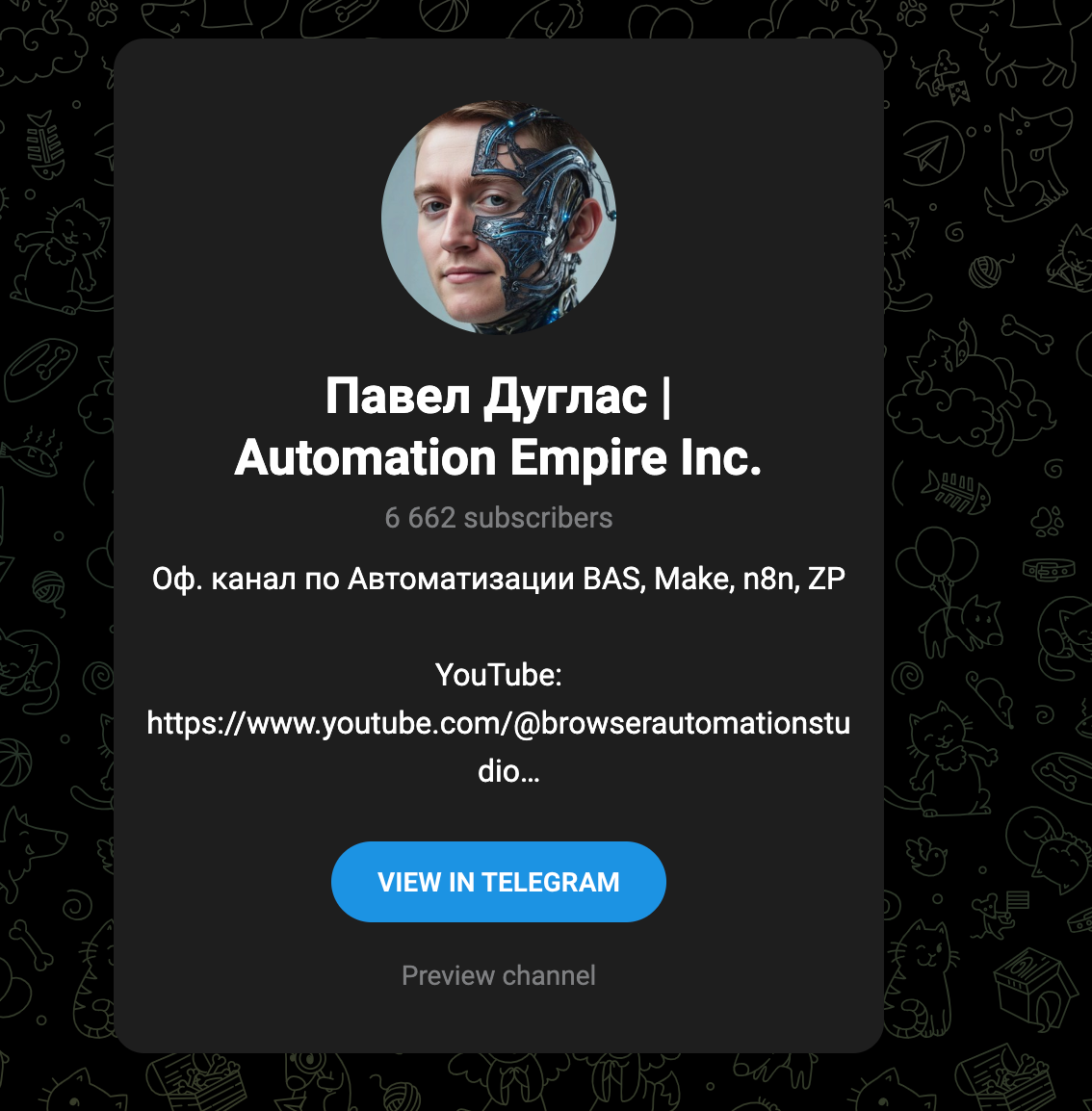Open the Preview channel link

point(498,975)
